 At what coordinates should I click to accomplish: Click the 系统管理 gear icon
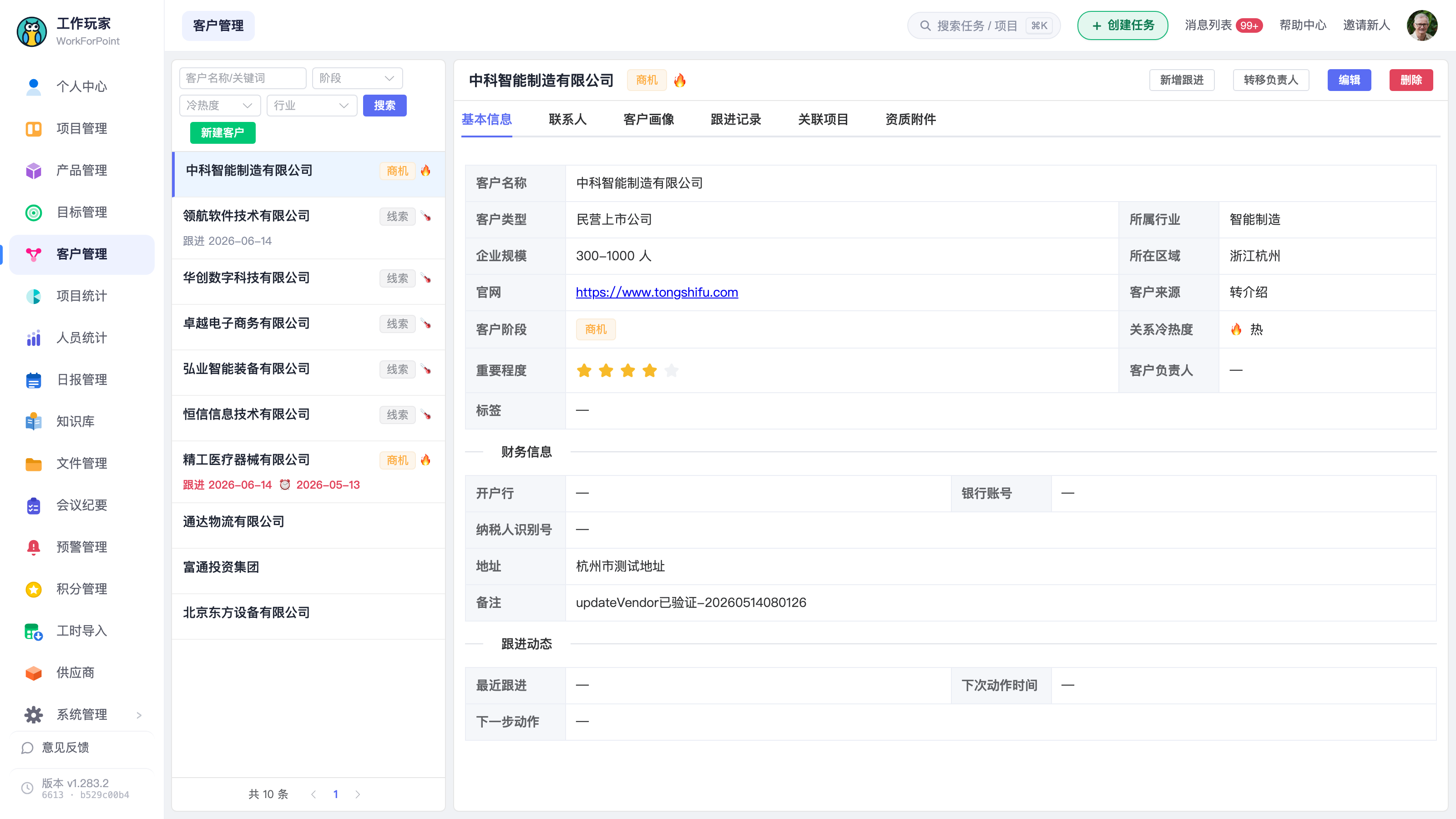tap(33, 714)
